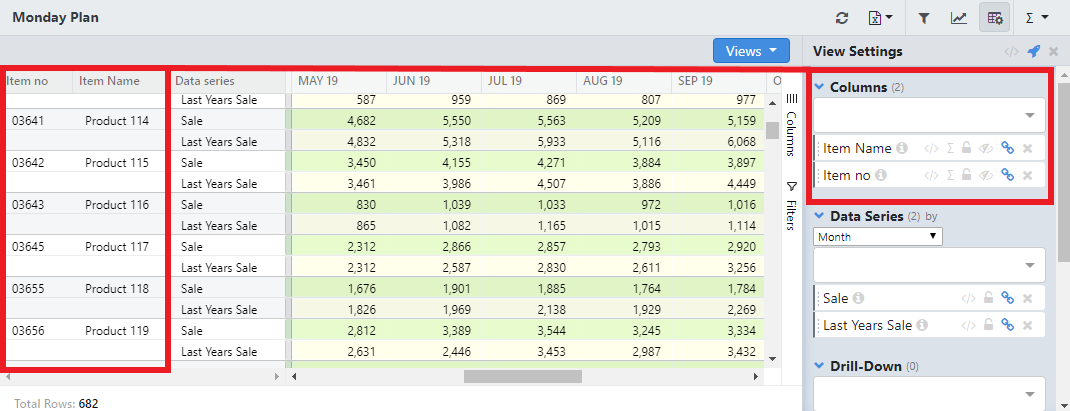Open the Month period dropdown
The height and width of the screenshot is (411, 1070).
pyautogui.click(x=878, y=237)
